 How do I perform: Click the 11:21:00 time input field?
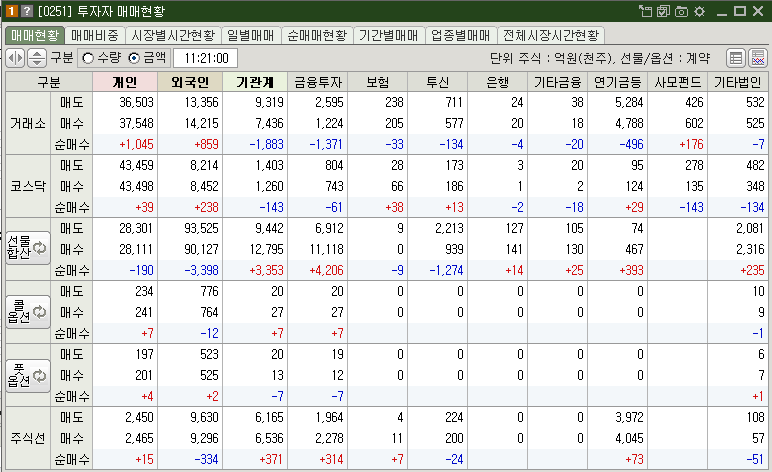pos(206,58)
